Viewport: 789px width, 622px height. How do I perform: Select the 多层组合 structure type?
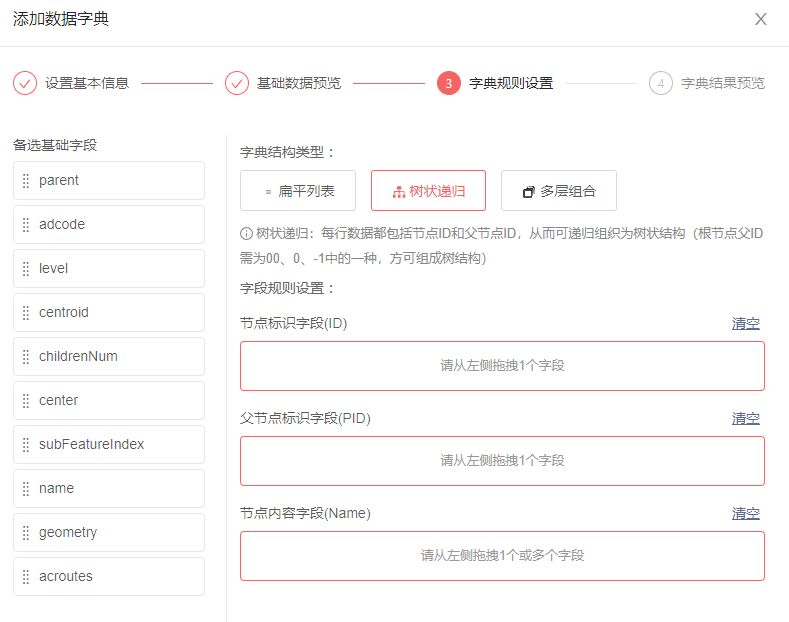tap(558, 191)
